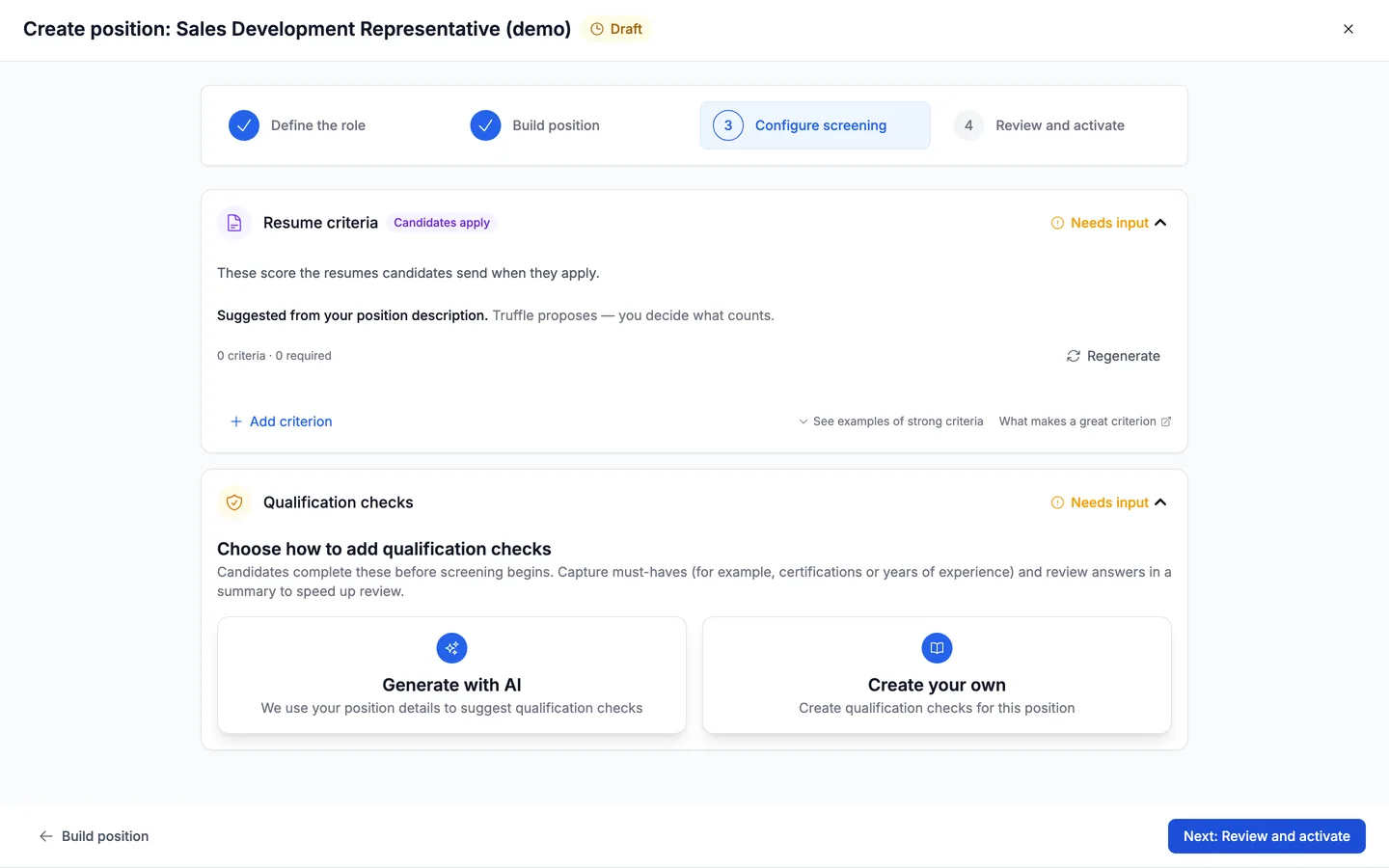Go to Build position step

pyautogui.click(x=557, y=125)
